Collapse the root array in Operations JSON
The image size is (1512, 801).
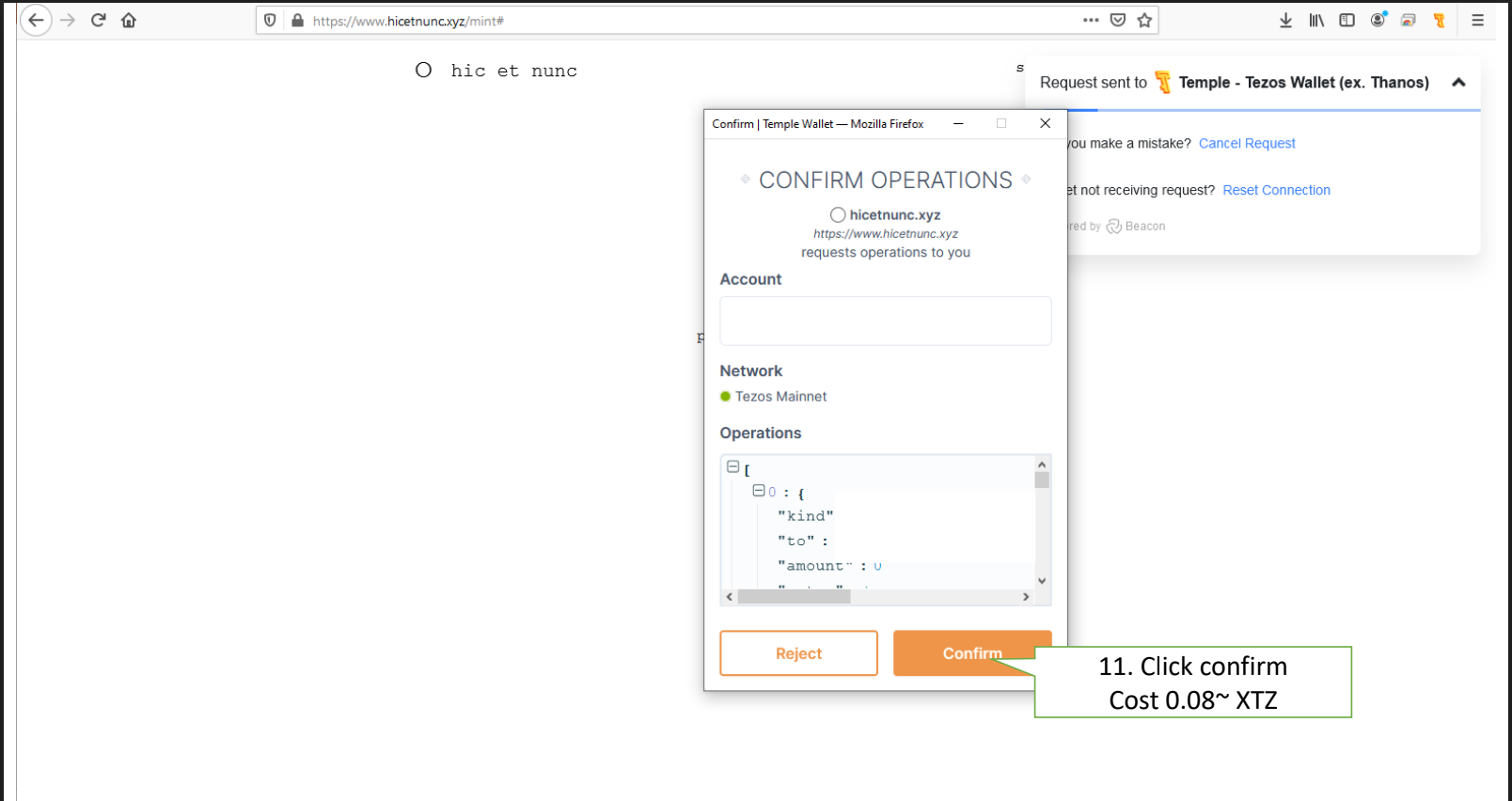732,466
